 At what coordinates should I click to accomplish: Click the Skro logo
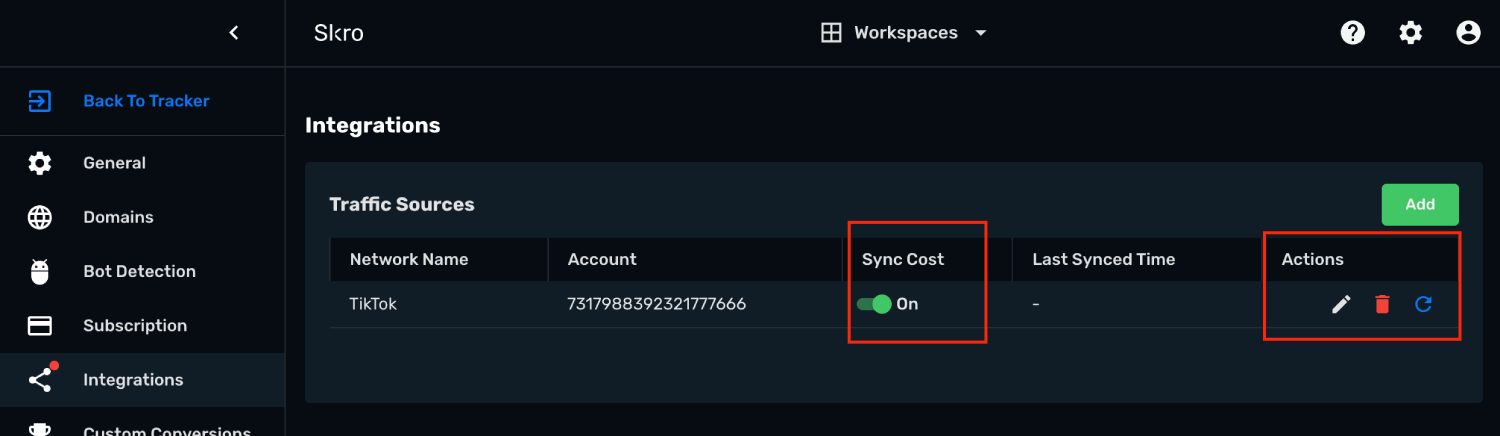tap(338, 33)
